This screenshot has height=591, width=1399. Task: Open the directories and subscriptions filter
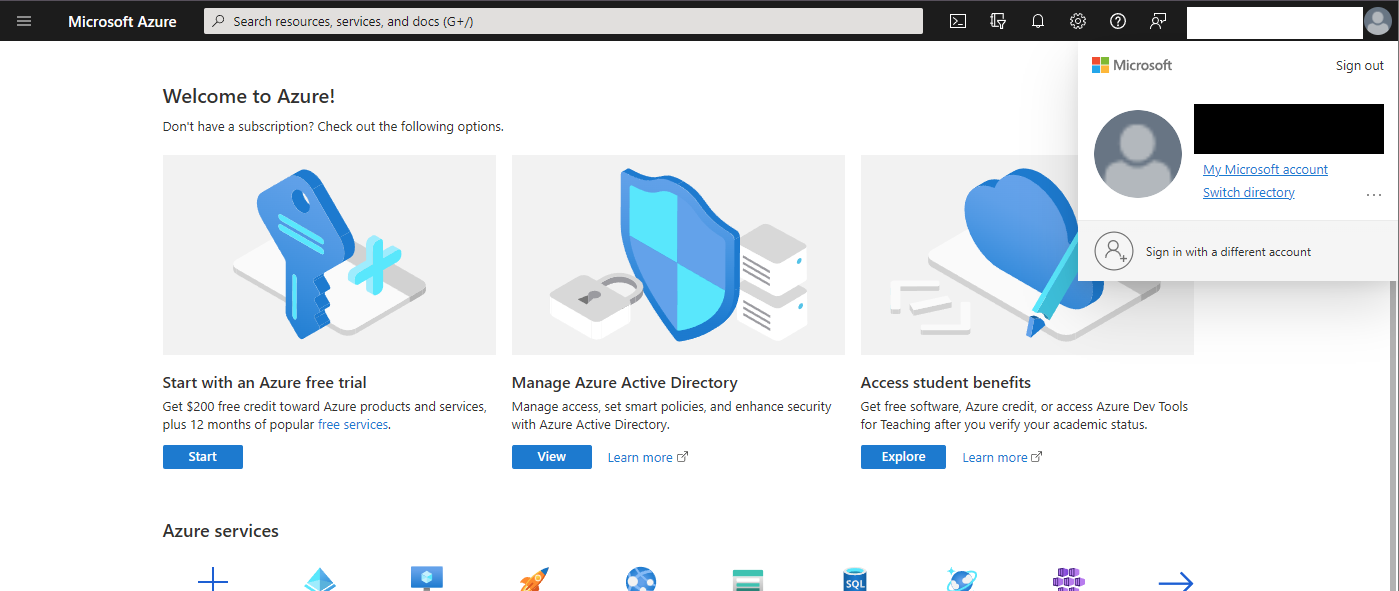point(997,20)
